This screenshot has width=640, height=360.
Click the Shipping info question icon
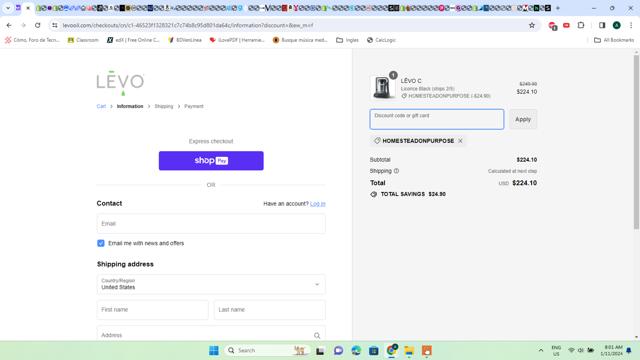pos(396,171)
